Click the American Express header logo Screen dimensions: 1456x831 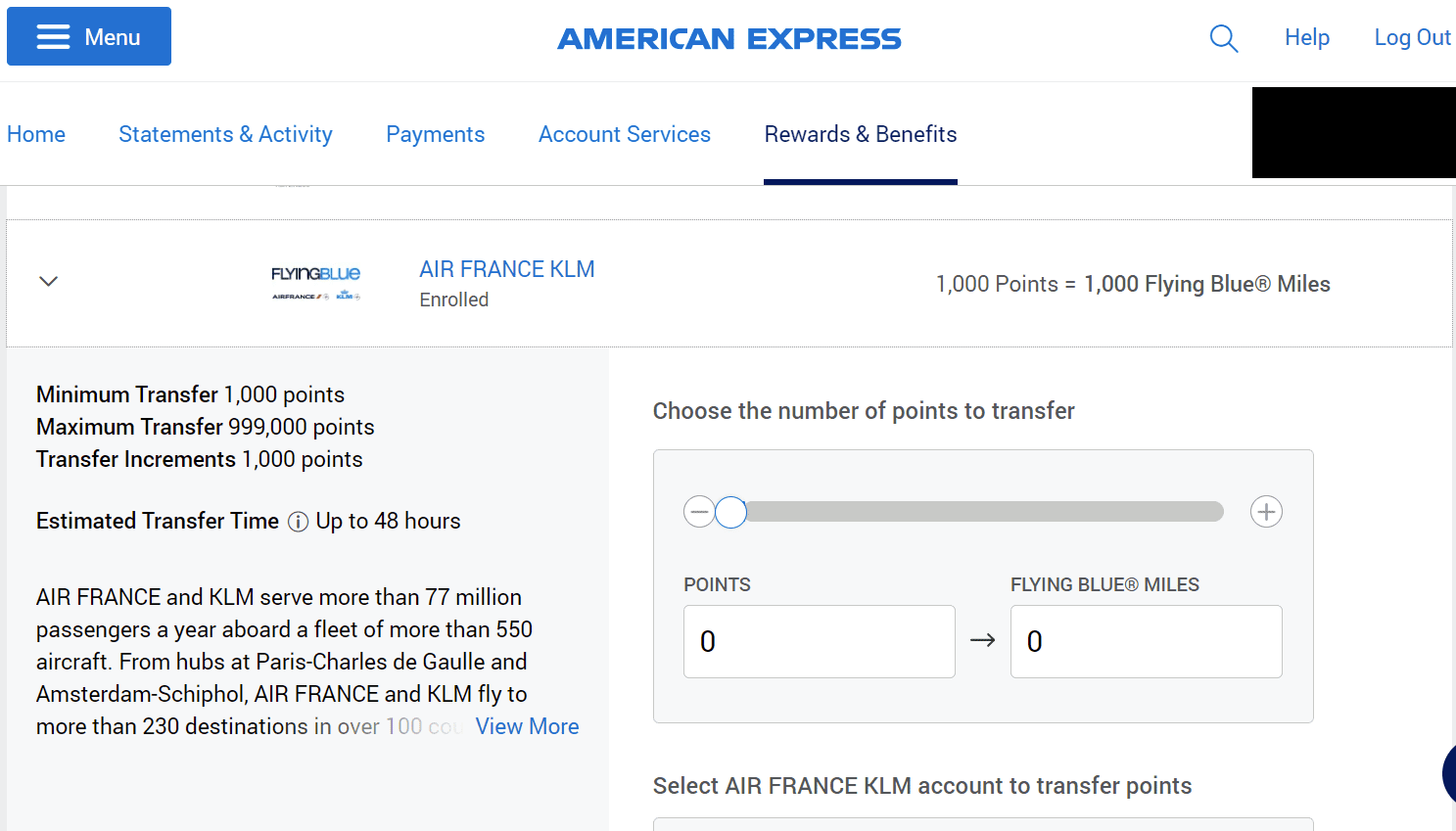click(728, 39)
